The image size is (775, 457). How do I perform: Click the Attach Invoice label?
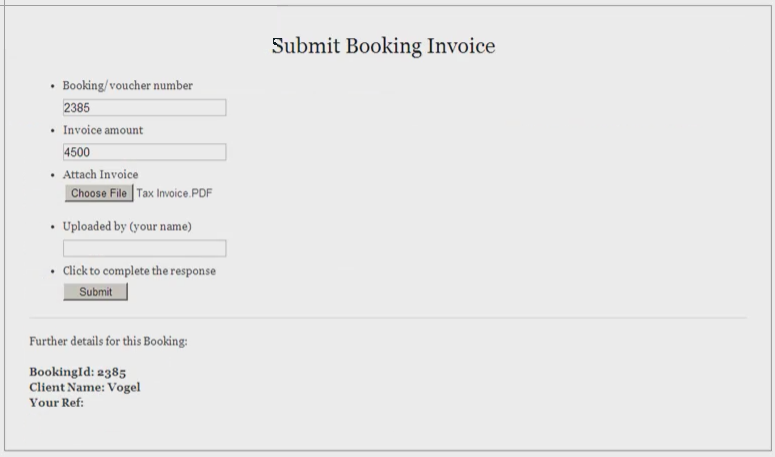click(100, 175)
